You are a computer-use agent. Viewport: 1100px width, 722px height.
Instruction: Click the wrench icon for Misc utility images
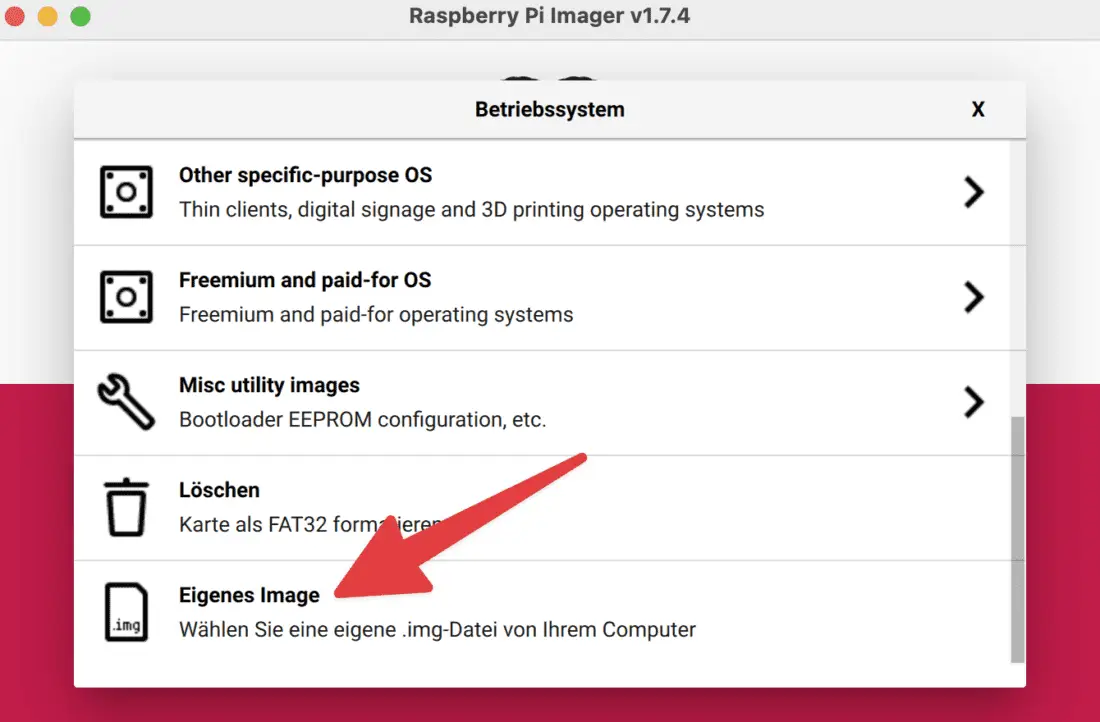tap(126, 401)
